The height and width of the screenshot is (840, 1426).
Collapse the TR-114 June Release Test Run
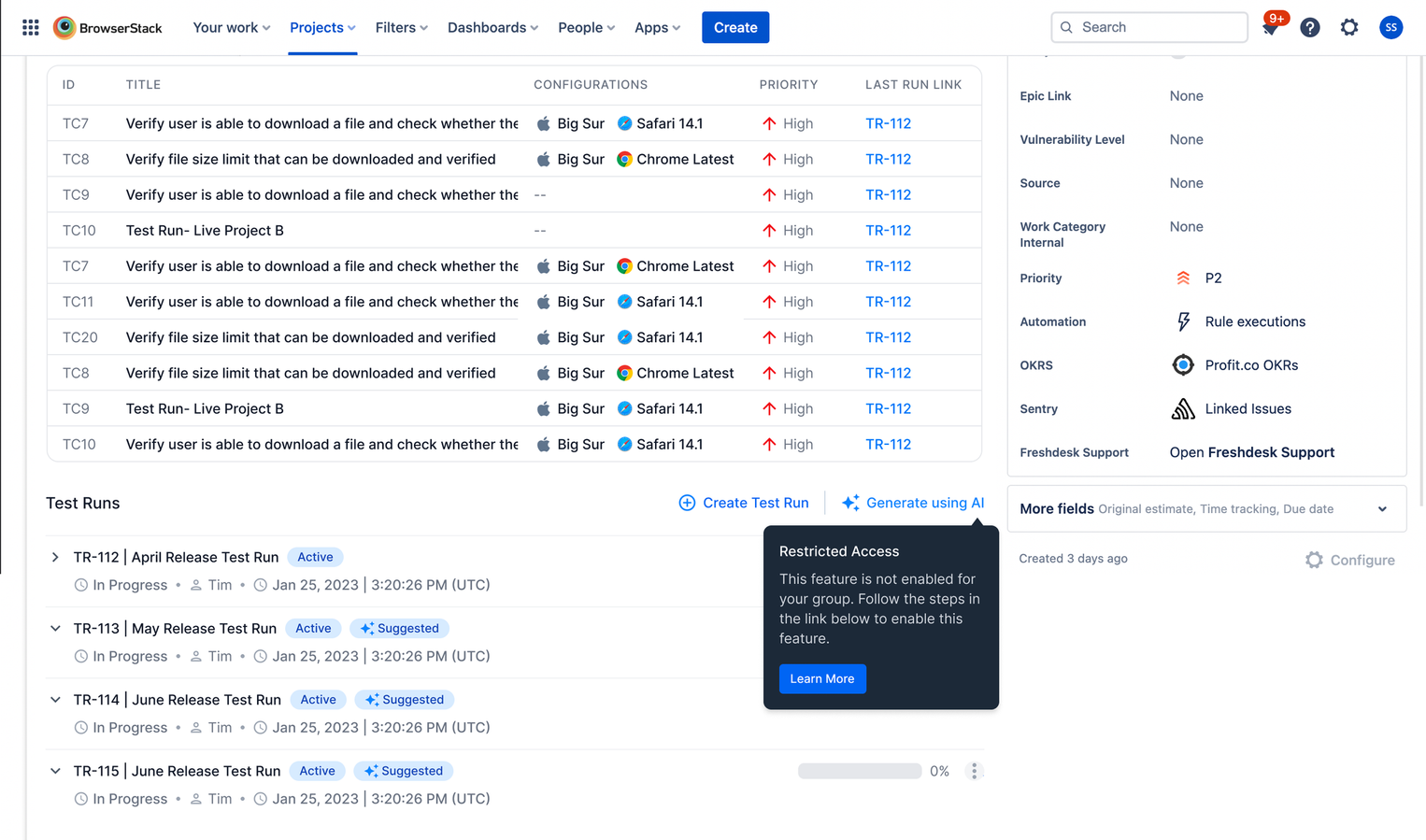point(55,700)
